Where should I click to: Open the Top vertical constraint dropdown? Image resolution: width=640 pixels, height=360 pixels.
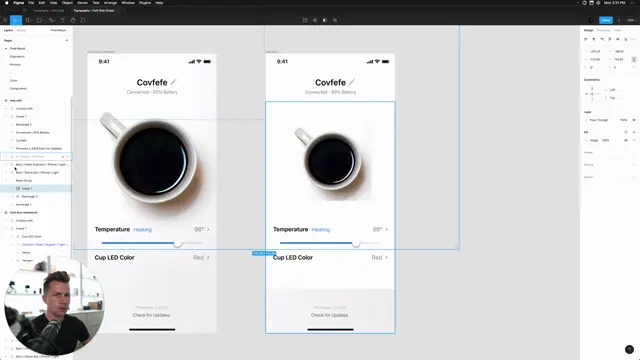coord(613,98)
